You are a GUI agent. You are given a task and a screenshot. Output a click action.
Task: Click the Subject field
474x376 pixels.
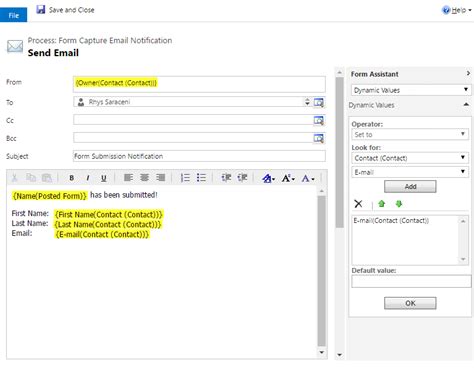(x=199, y=156)
